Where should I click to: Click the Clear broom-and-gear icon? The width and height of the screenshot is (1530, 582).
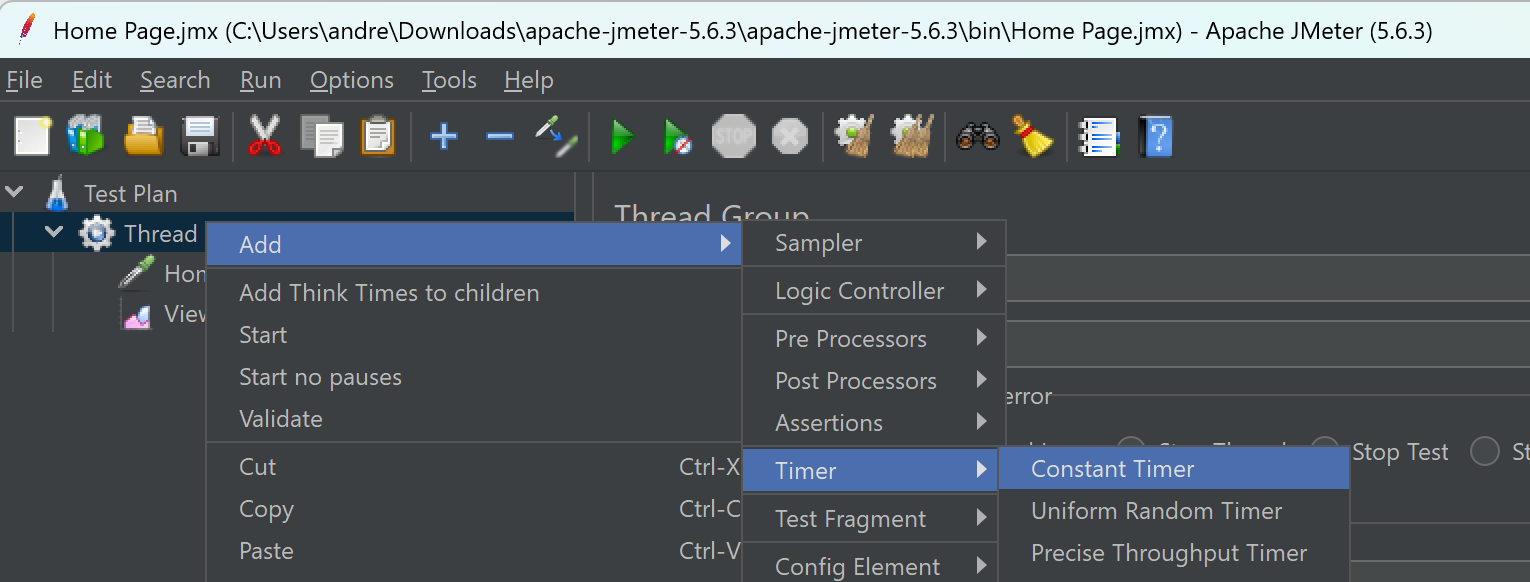tap(854, 135)
